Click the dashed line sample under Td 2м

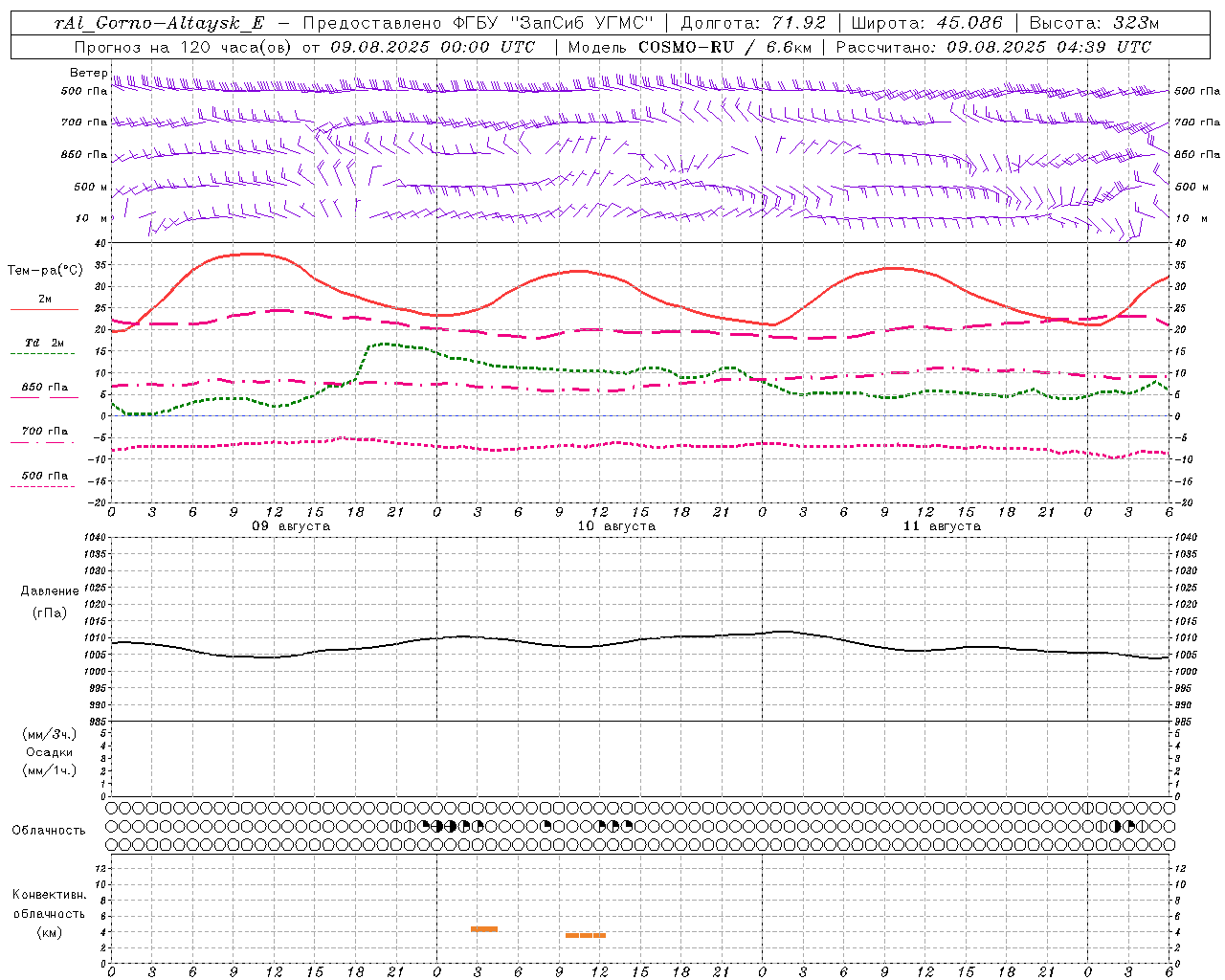[x=42, y=353]
